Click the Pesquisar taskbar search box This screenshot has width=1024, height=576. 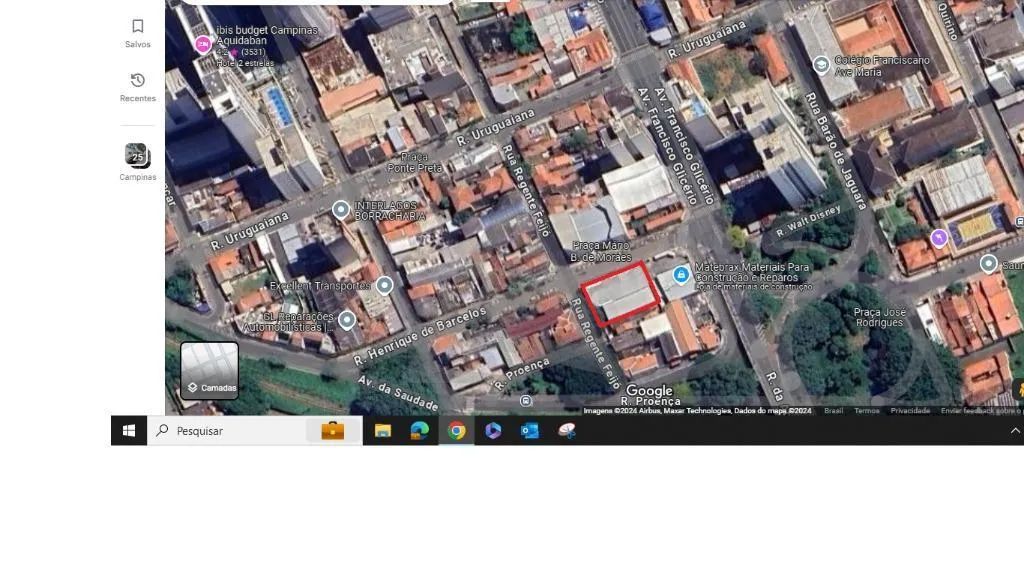coord(255,430)
